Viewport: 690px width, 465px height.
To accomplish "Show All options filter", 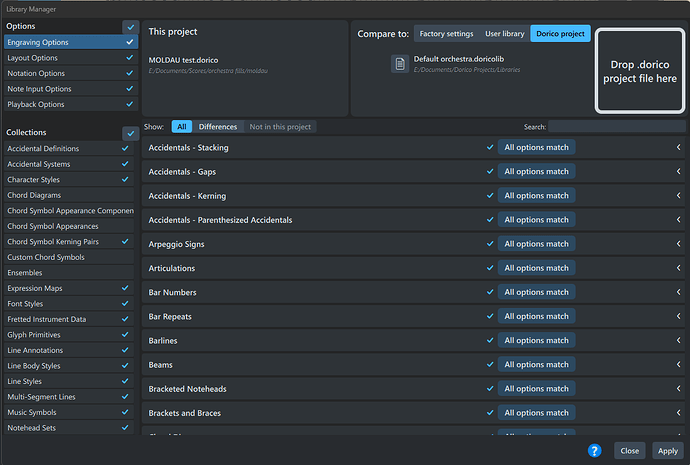I will coord(182,127).
